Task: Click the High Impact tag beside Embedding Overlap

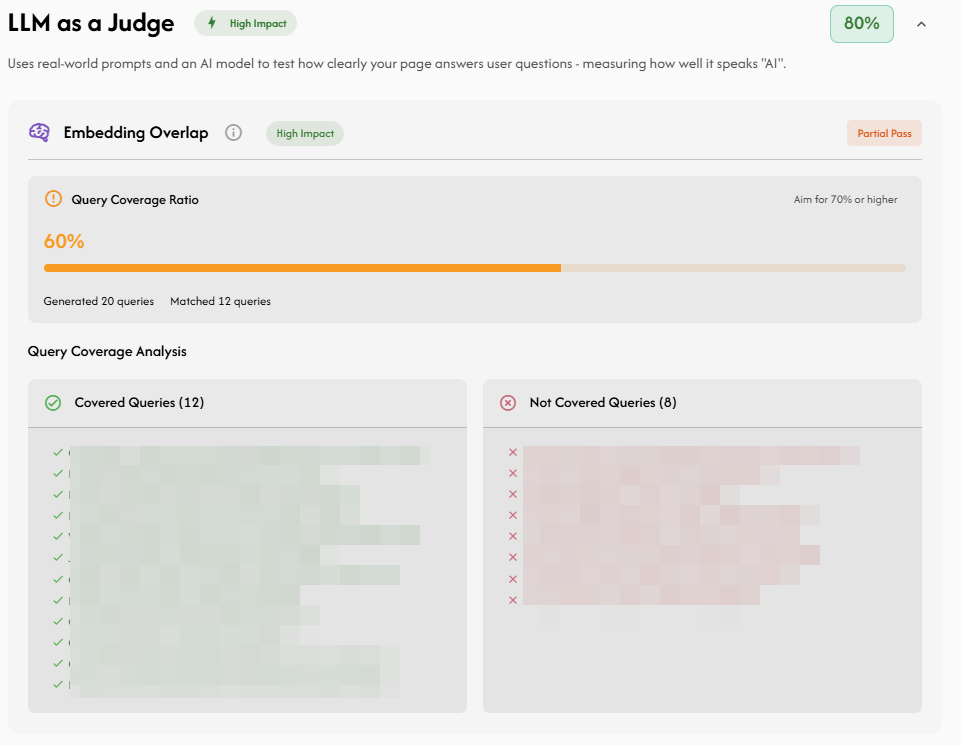Action: coord(304,133)
